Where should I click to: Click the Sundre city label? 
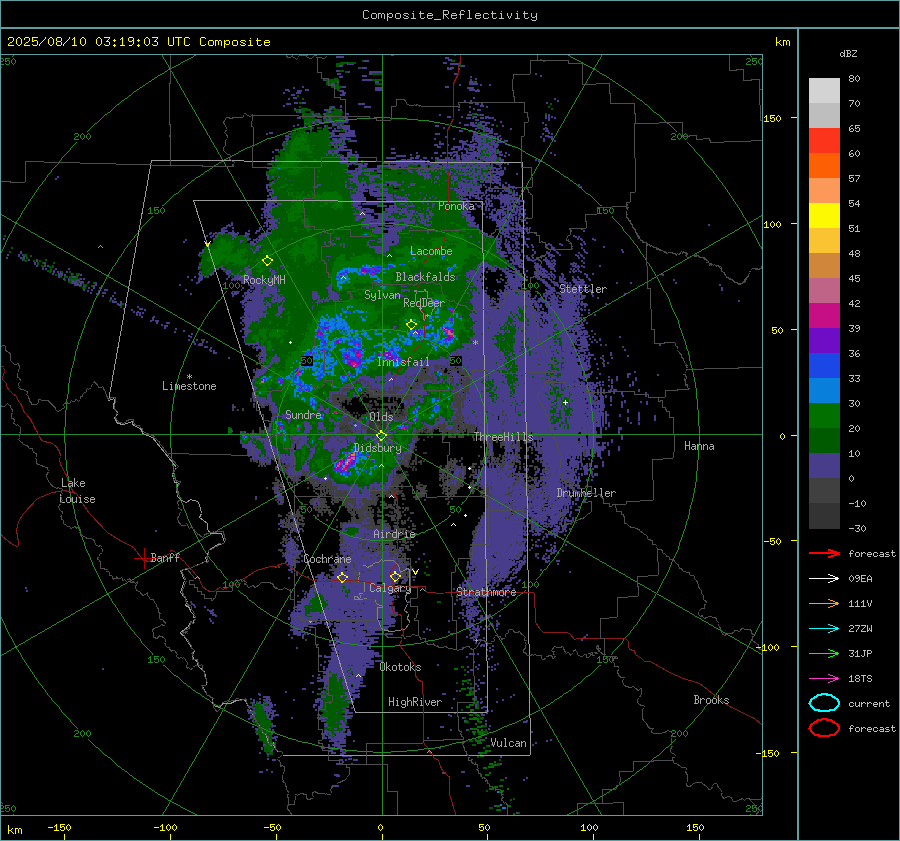click(304, 414)
